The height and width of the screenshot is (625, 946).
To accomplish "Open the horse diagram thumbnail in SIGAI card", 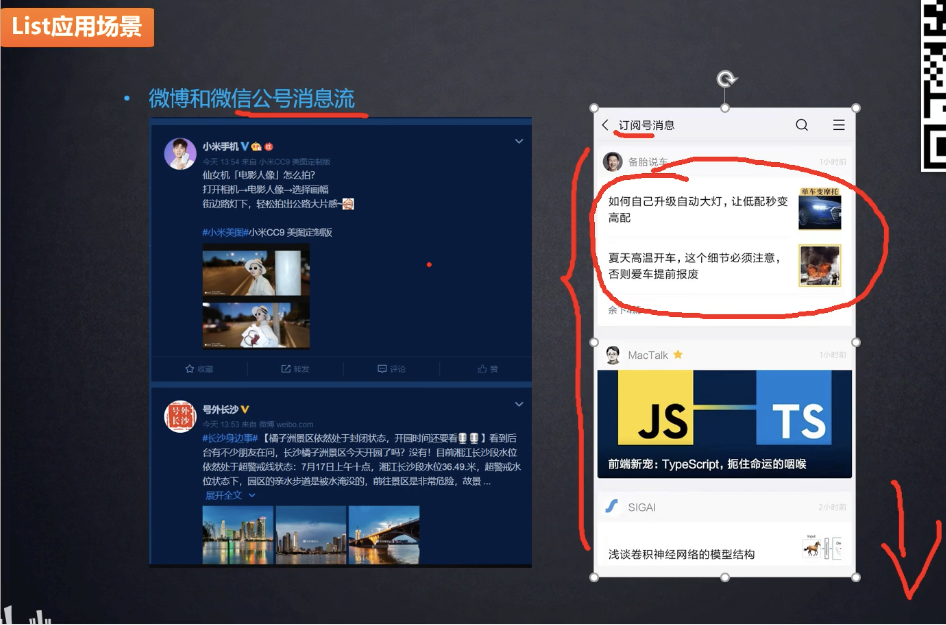I will tap(822, 547).
